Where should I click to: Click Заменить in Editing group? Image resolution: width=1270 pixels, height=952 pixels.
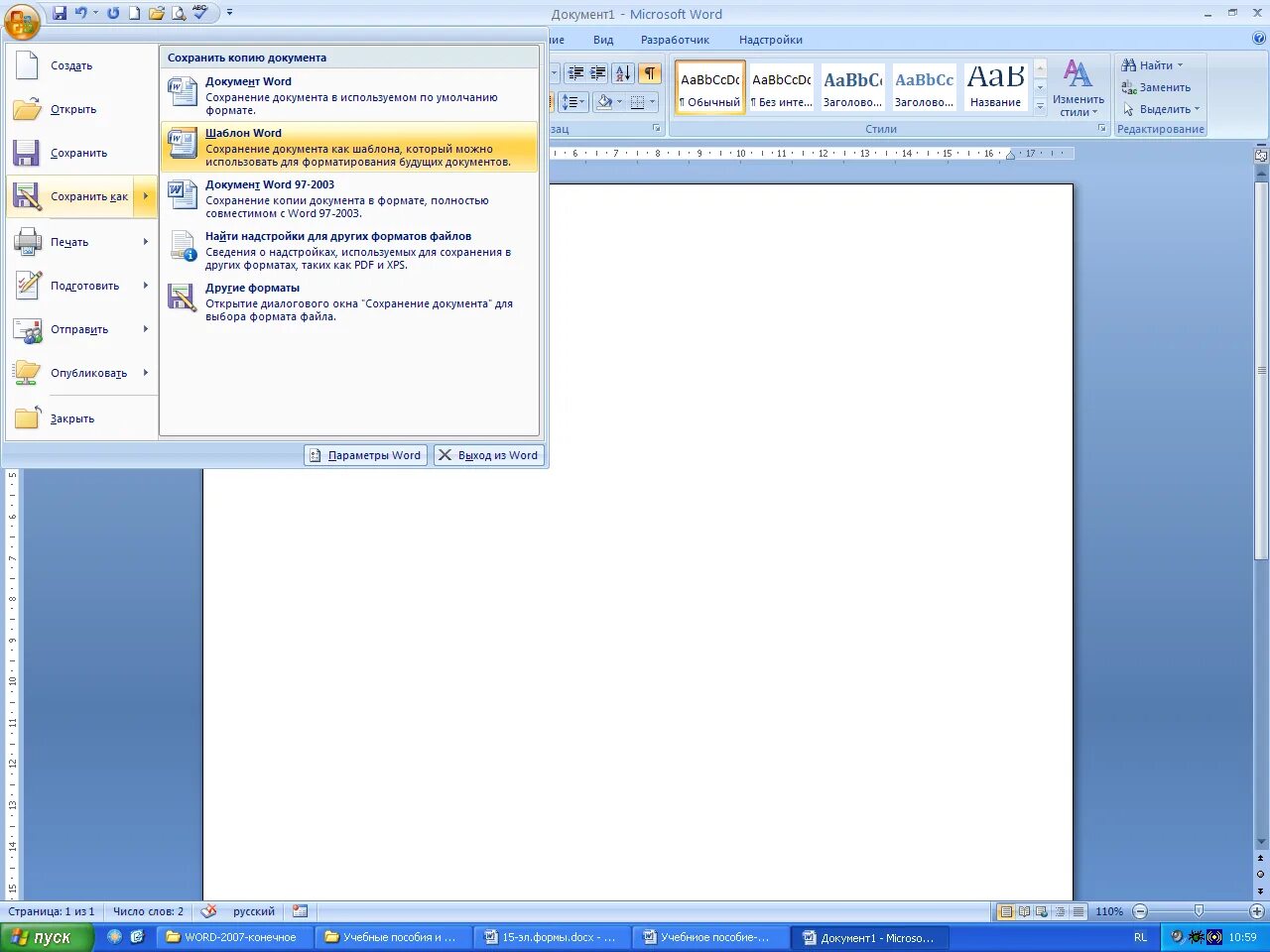[x=1156, y=87]
